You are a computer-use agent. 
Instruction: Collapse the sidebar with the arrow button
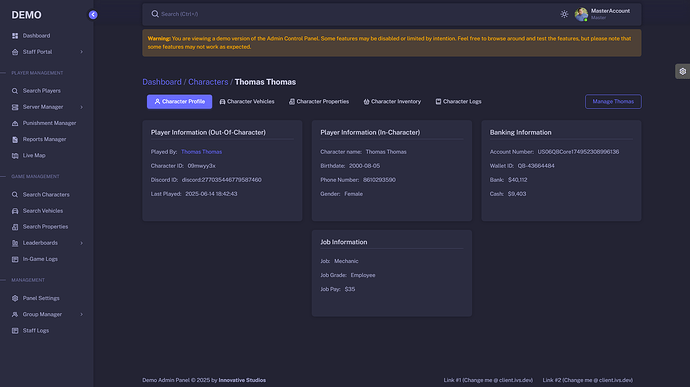93,15
